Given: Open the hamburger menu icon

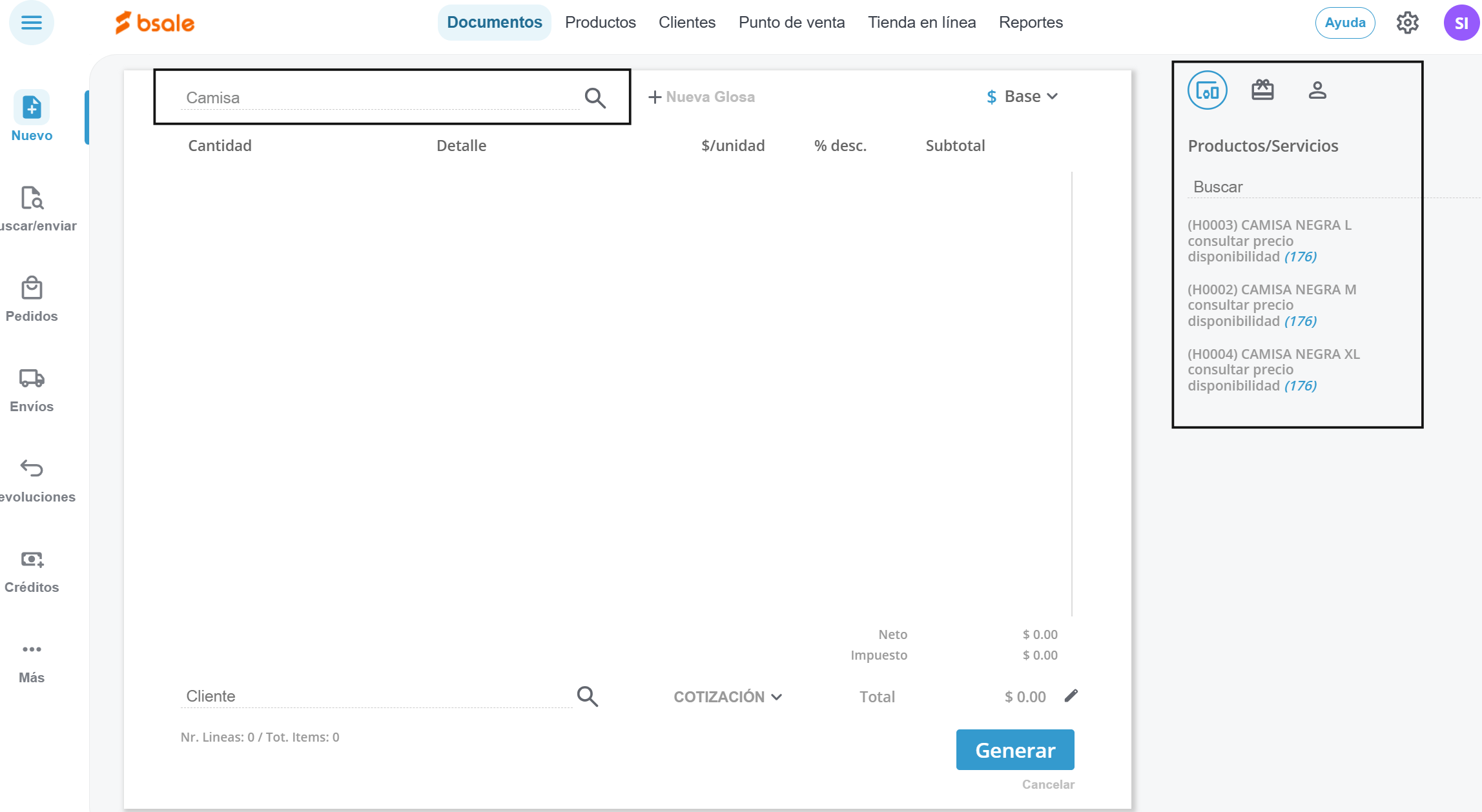Looking at the screenshot, I should pyautogui.click(x=31, y=23).
